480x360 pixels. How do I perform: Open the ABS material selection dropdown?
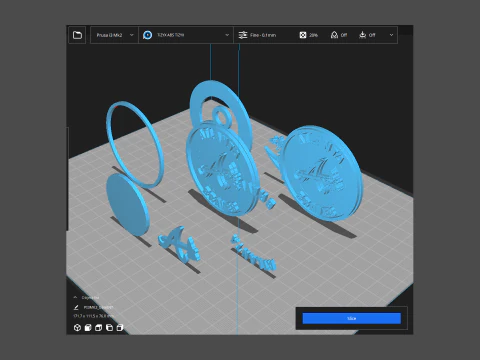tap(186, 35)
